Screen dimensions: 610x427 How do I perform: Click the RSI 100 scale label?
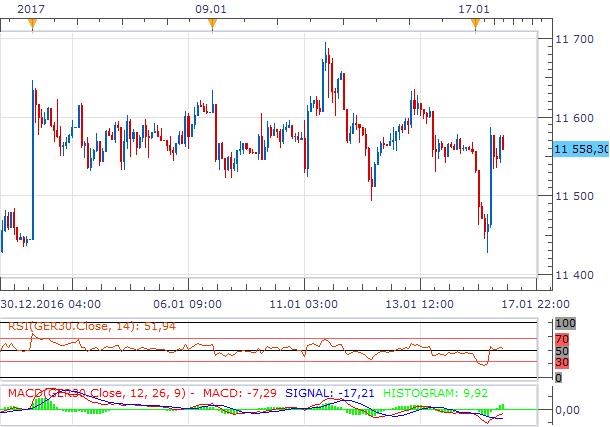click(566, 324)
